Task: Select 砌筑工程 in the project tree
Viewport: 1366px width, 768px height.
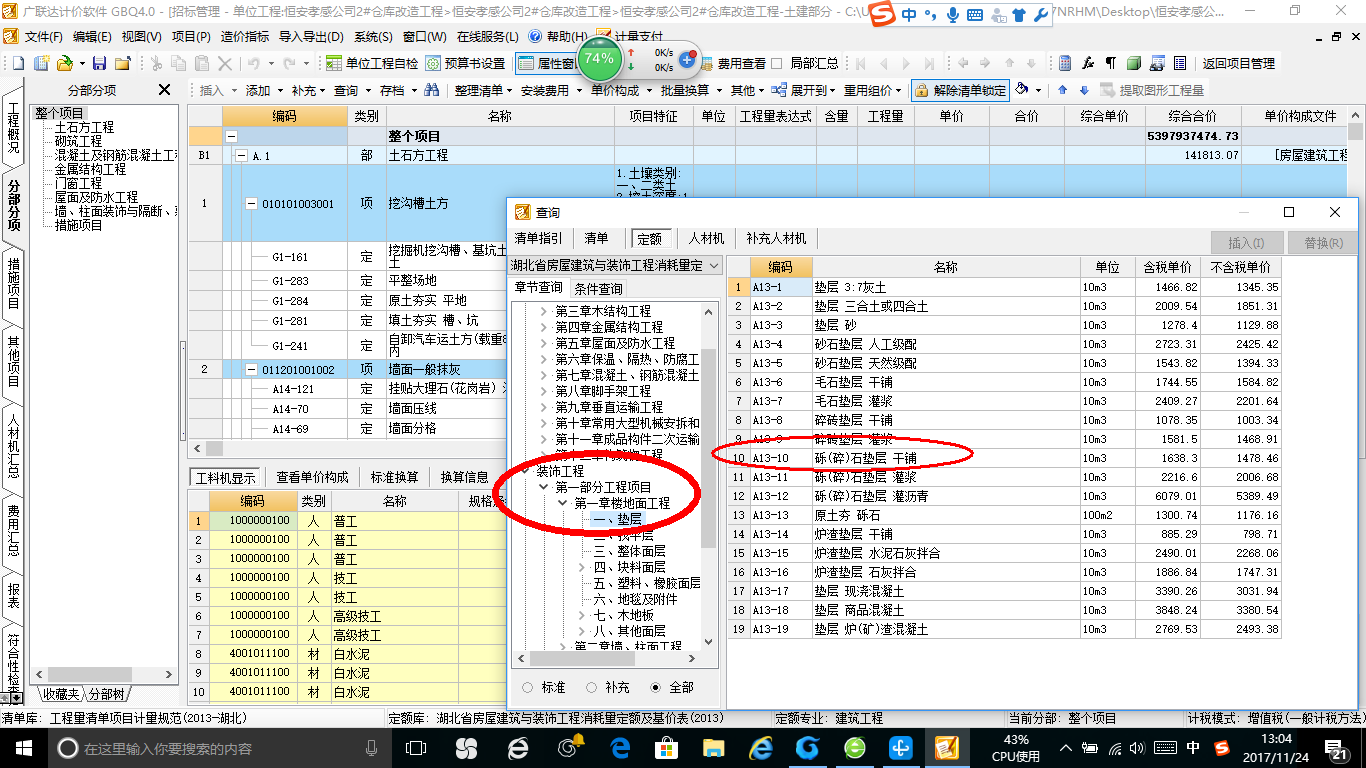Action: tap(78, 142)
